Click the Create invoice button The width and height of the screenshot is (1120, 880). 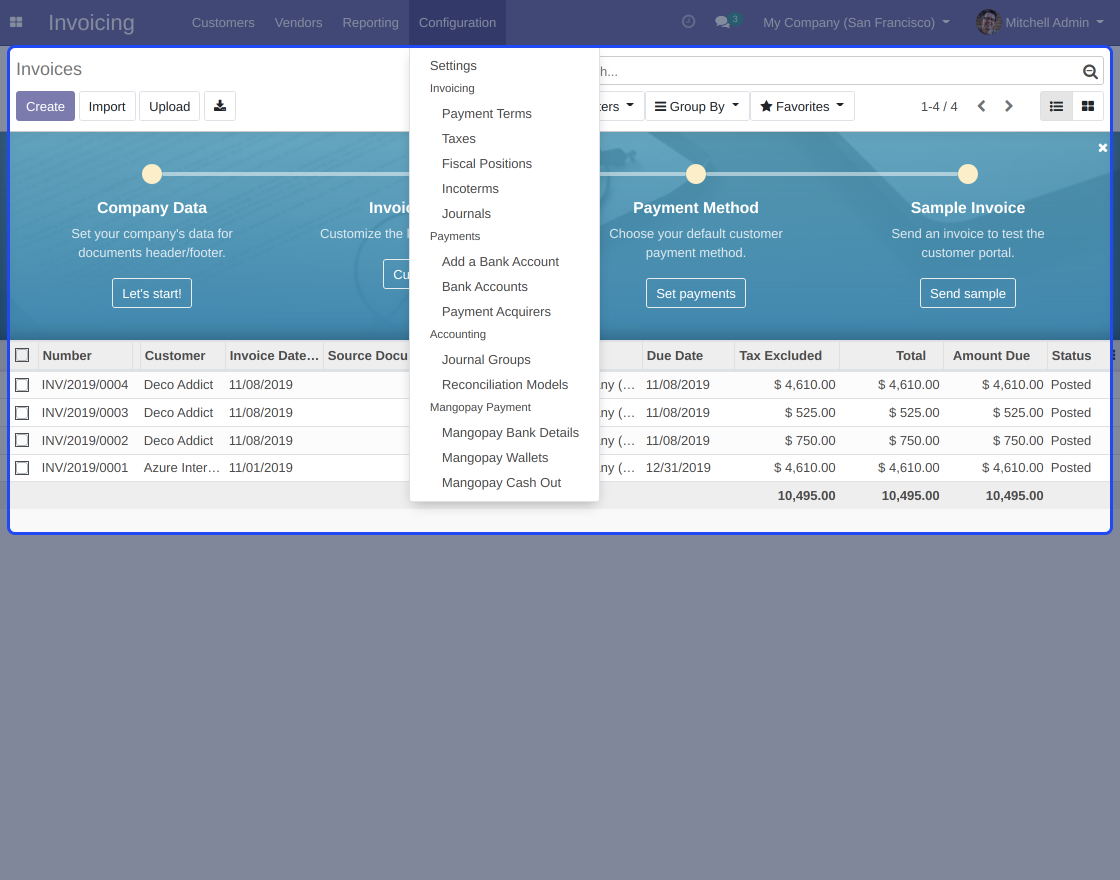pyautogui.click(x=45, y=106)
